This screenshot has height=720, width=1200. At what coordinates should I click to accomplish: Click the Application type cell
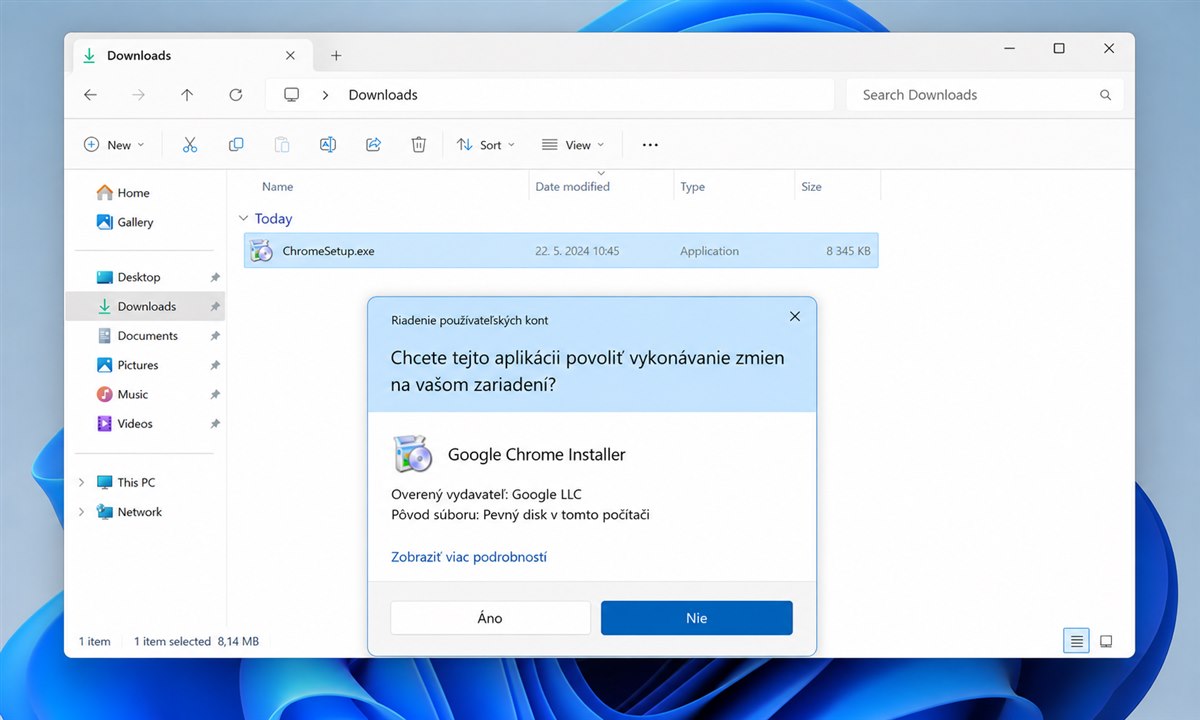pyautogui.click(x=709, y=251)
